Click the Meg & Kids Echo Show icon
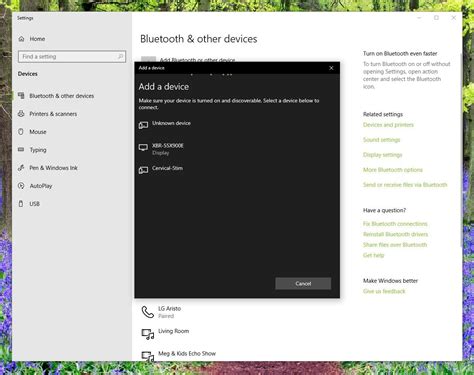Image resolution: width=474 pixels, height=375 pixels. pyautogui.click(x=148, y=356)
